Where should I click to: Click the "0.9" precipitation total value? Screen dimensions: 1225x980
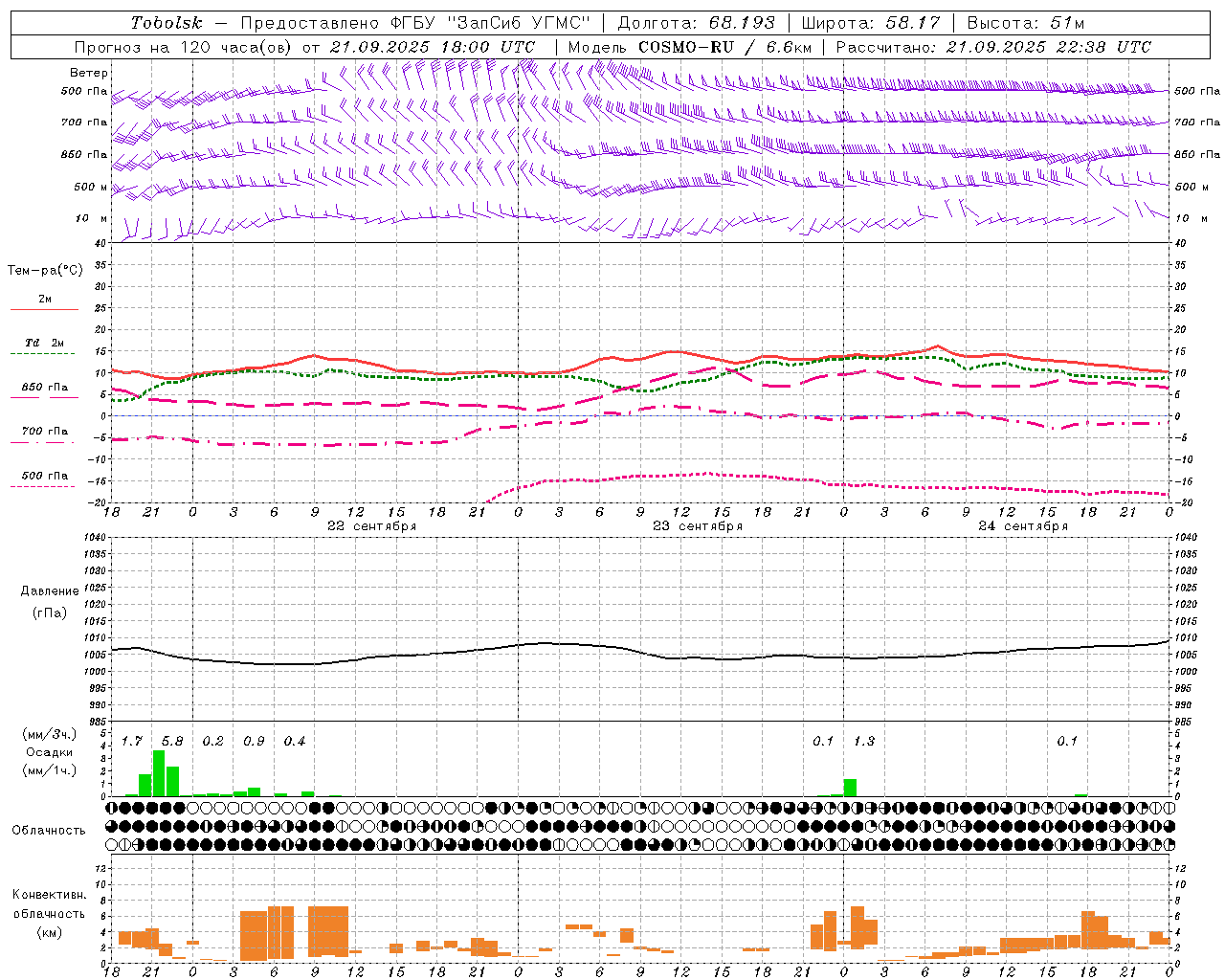pyautogui.click(x=254, y=742)
